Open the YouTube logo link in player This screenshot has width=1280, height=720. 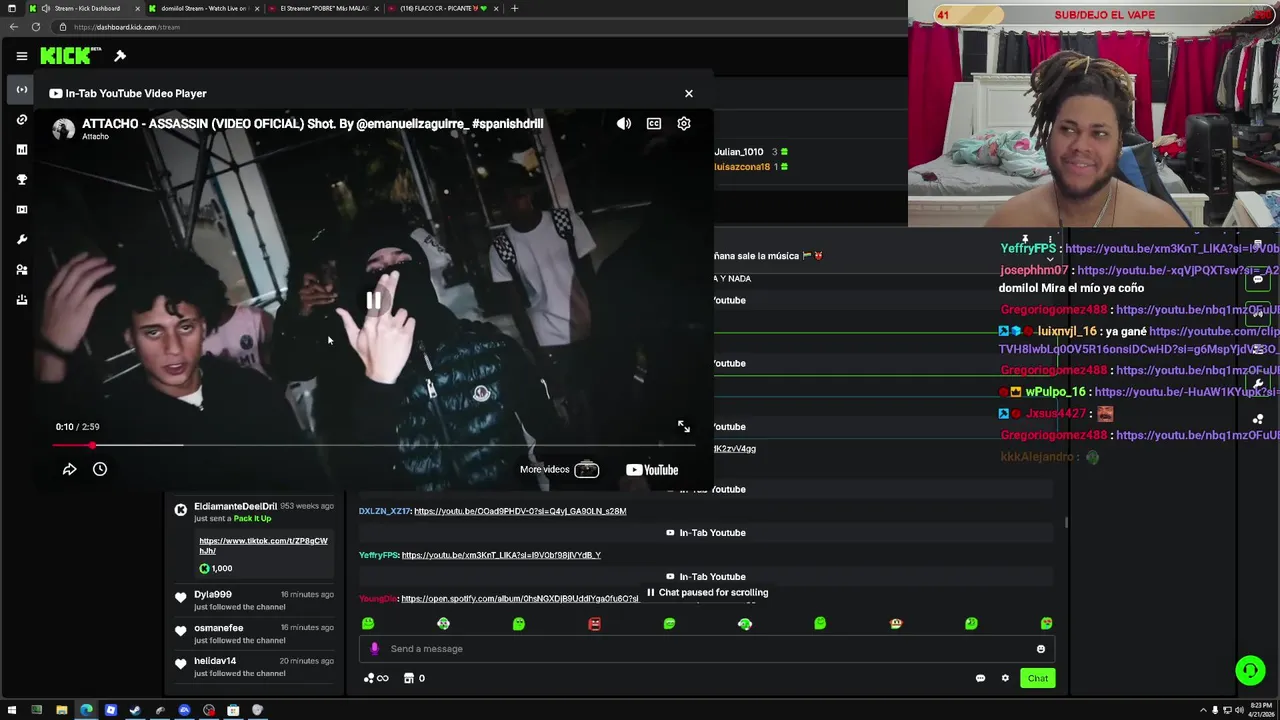tap(652, 470)
